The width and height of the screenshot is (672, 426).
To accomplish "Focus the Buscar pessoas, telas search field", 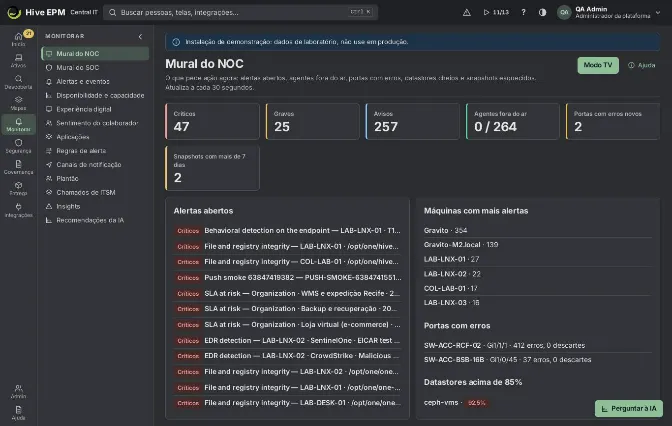I will coord(240,12).
